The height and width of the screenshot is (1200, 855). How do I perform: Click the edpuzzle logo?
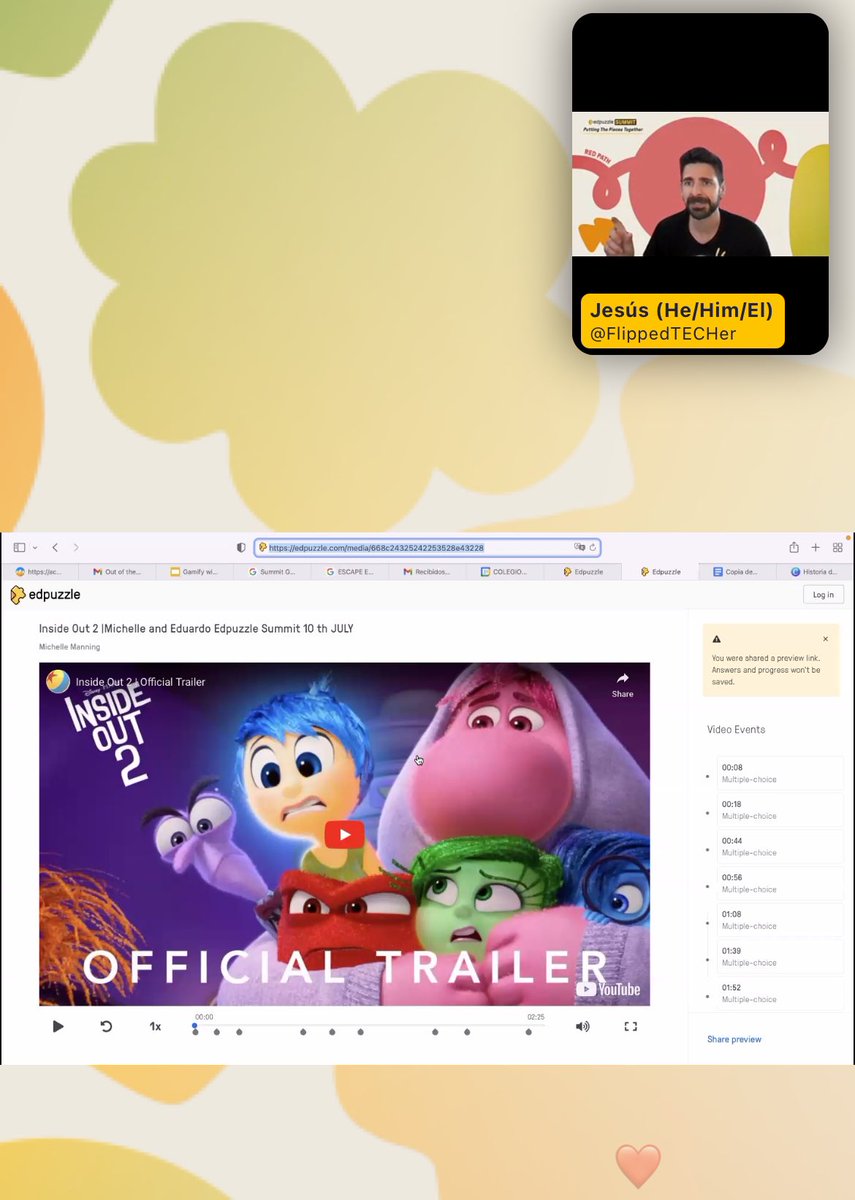click(45, 594)
